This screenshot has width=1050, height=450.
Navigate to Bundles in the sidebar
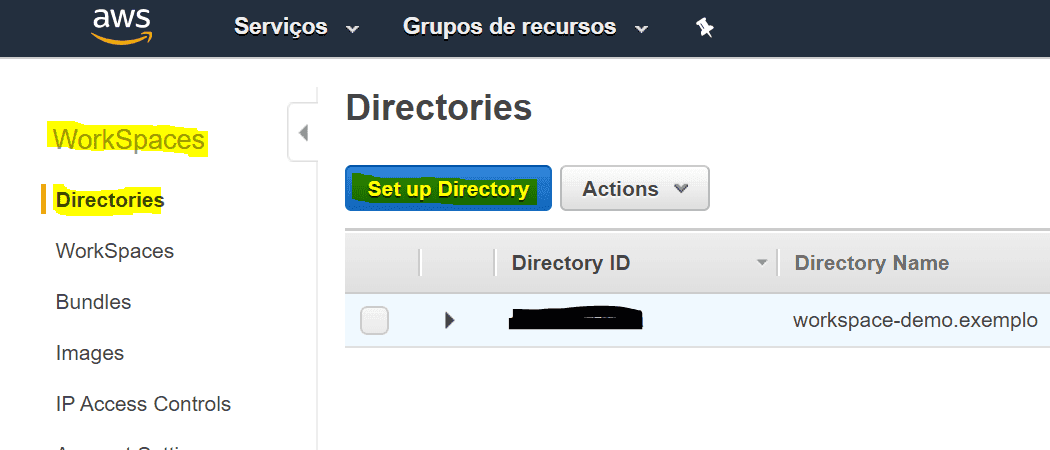93,302
